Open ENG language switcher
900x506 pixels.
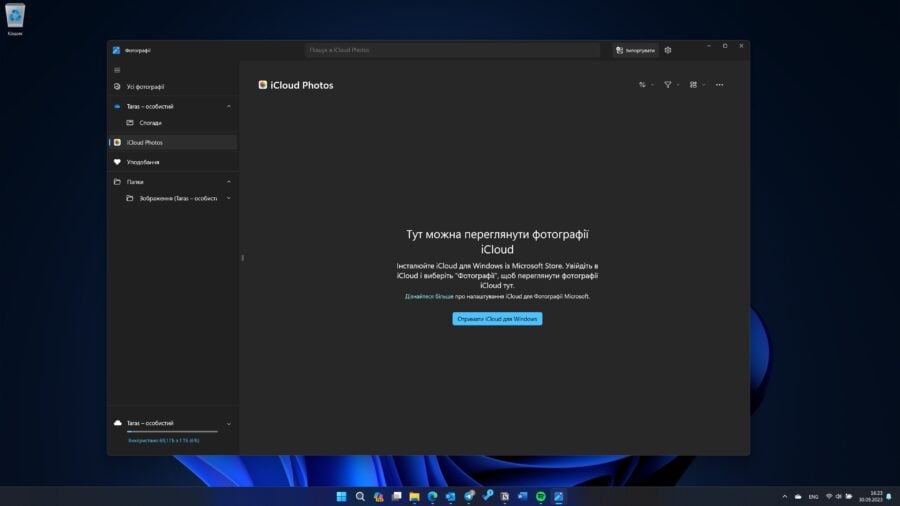click(x=813, y=497)
